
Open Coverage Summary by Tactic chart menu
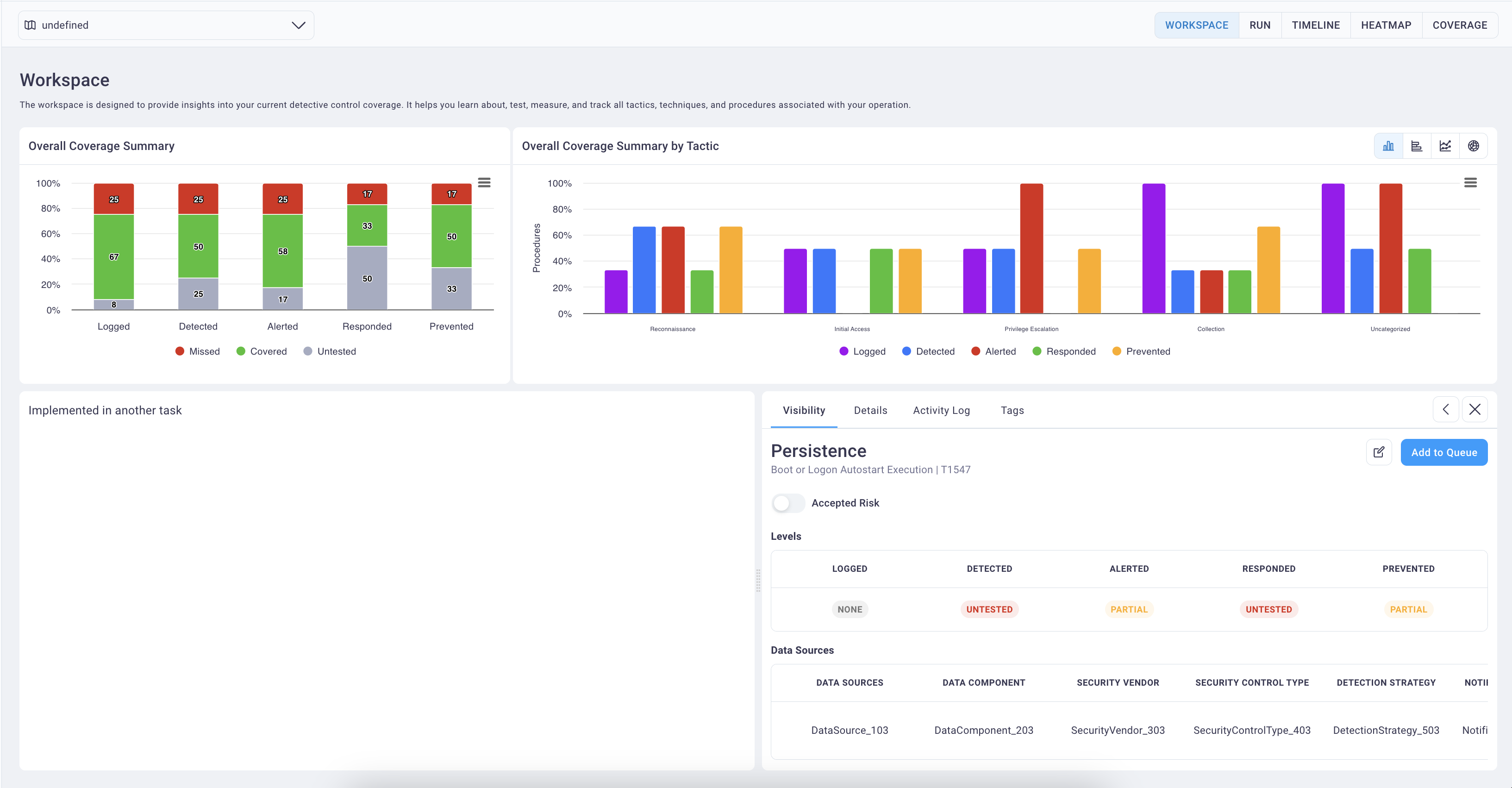click(1470, 182)
